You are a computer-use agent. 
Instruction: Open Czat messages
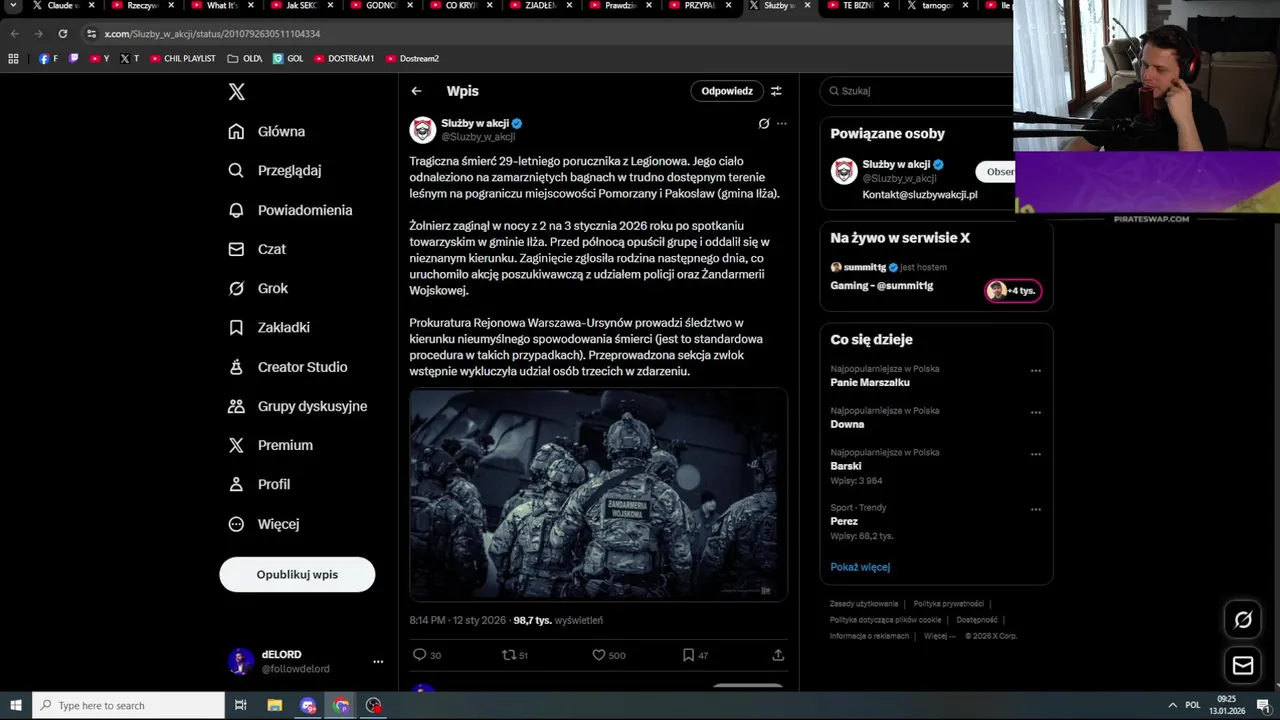257,249
